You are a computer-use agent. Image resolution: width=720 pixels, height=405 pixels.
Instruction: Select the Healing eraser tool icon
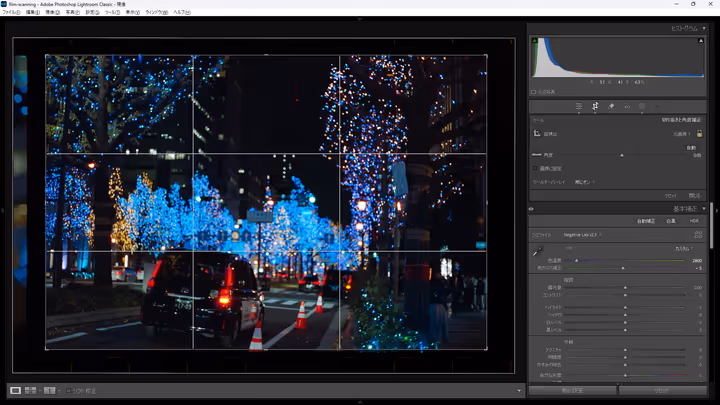pyautogui.click(x=611, y=106)
